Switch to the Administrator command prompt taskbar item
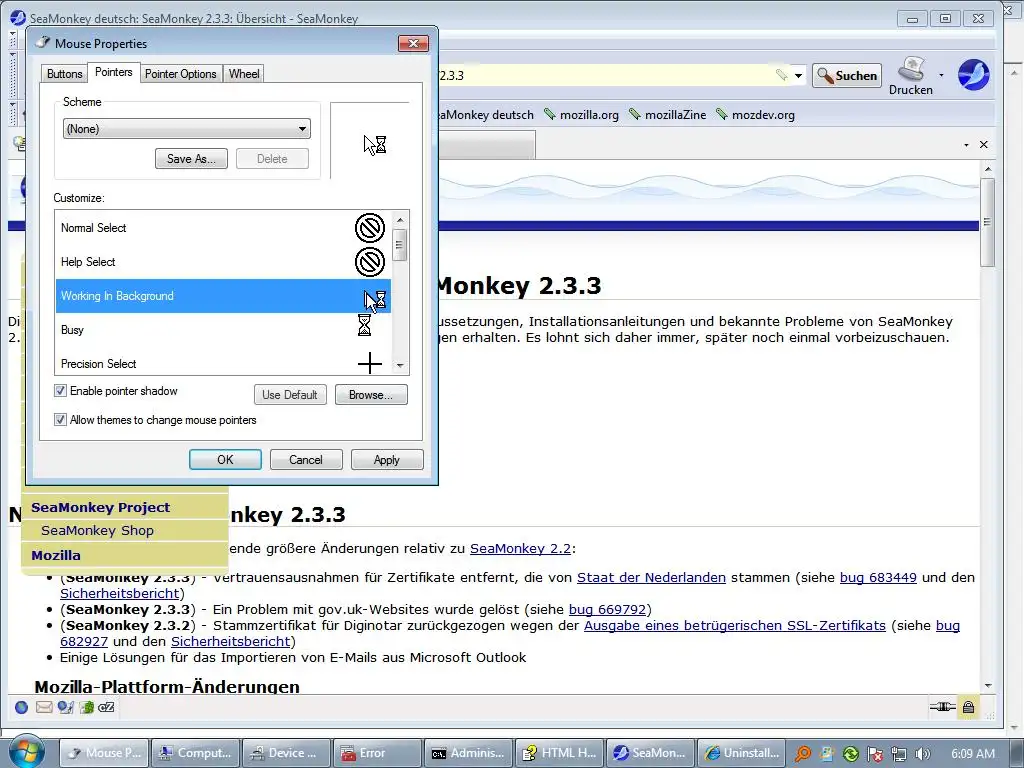The width and height of the screenshot is (1024, 768). pyautogui.click(x=468, y=753)
